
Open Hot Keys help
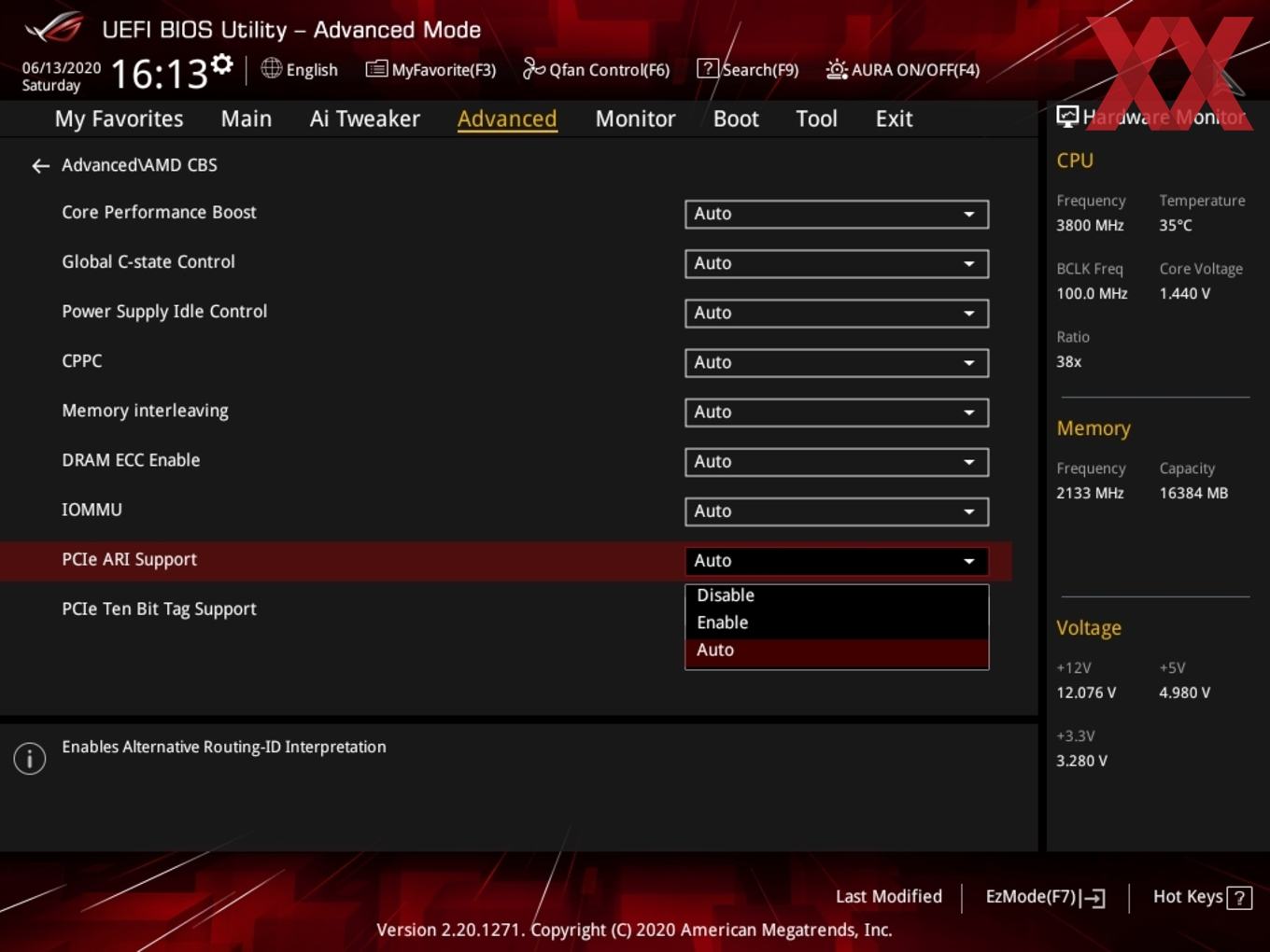pyautogui.click(x=1202, y=897)
